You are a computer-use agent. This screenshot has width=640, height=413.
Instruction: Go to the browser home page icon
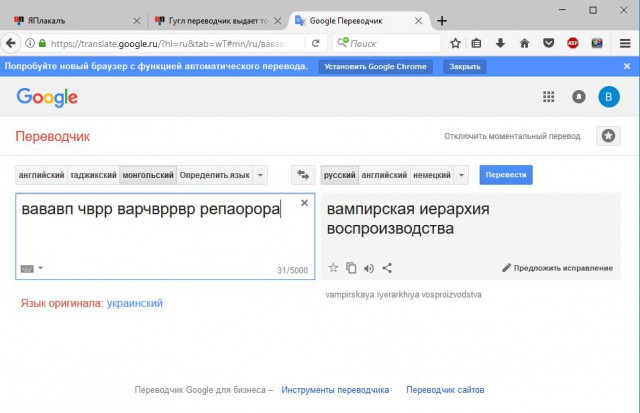coord(524,43)
